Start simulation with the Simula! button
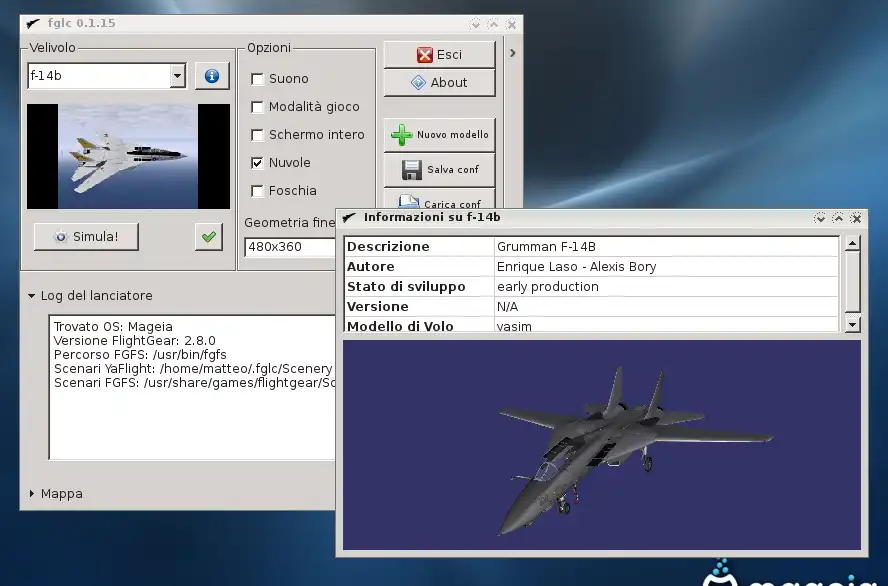Viewport: 888px width, 586px height. pos(86,237)
